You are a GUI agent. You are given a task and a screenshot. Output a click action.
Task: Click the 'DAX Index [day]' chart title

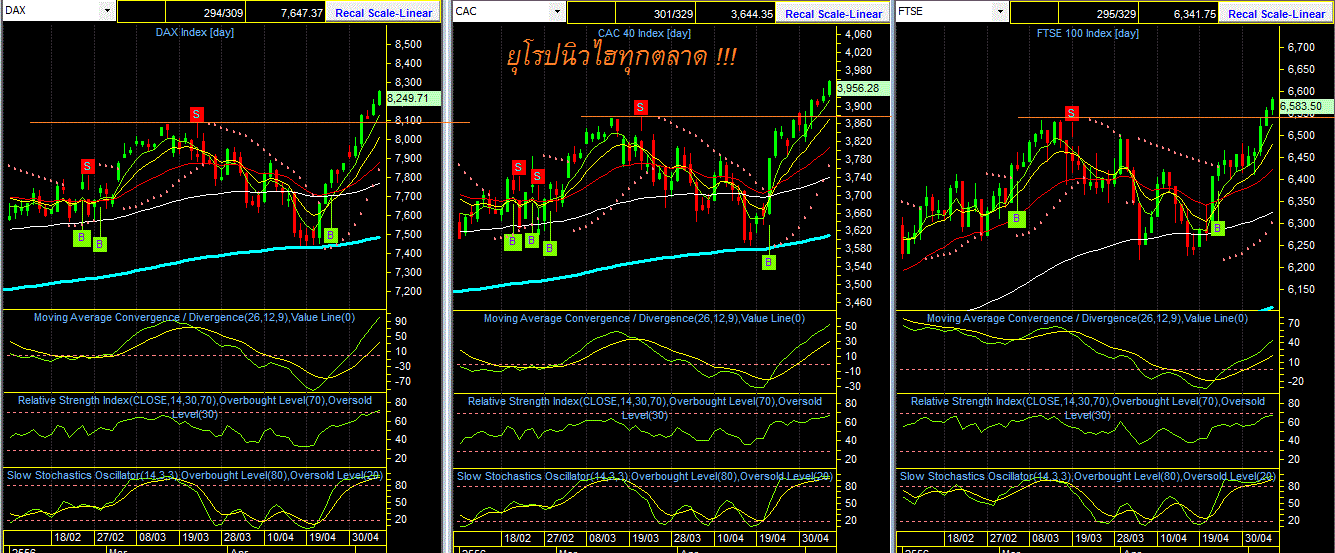193,33
